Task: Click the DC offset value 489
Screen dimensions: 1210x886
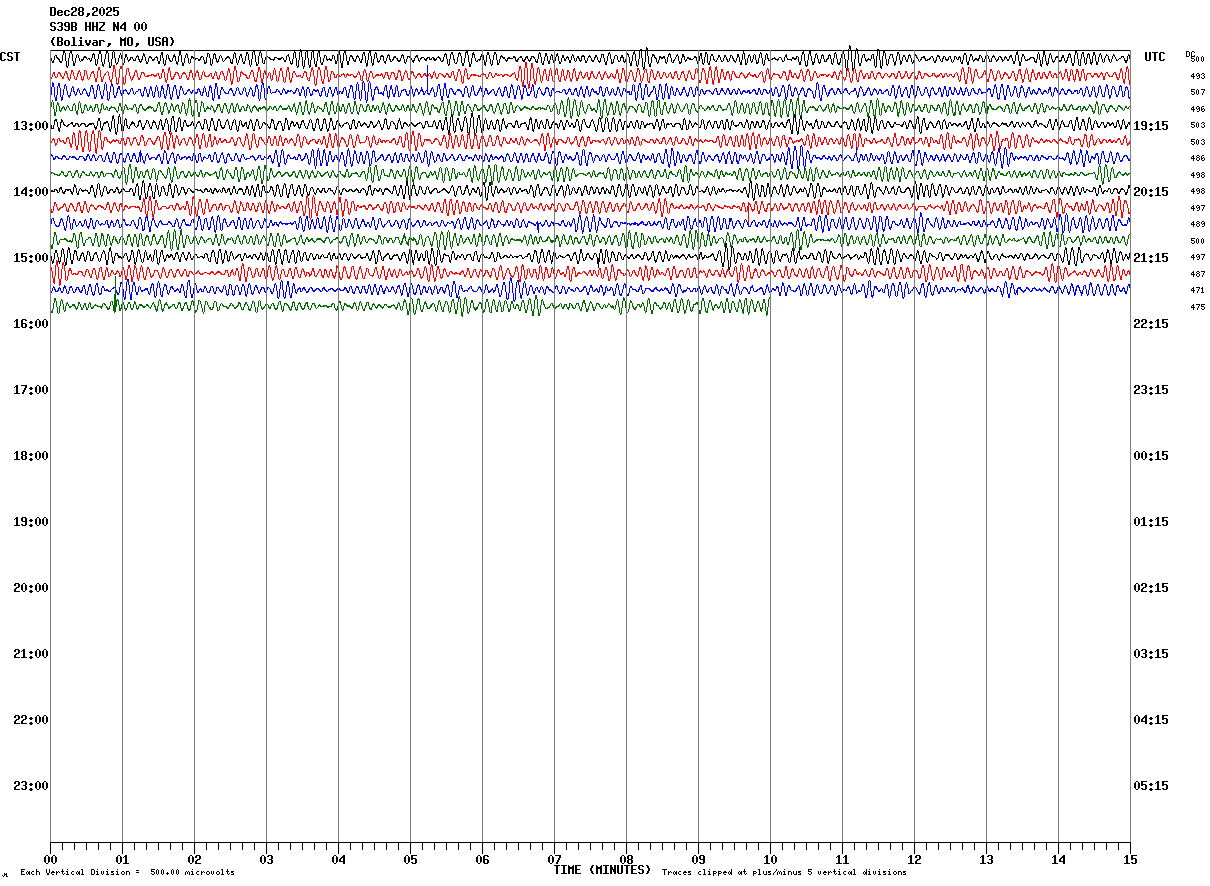Action: click(x=1197, y=224)
